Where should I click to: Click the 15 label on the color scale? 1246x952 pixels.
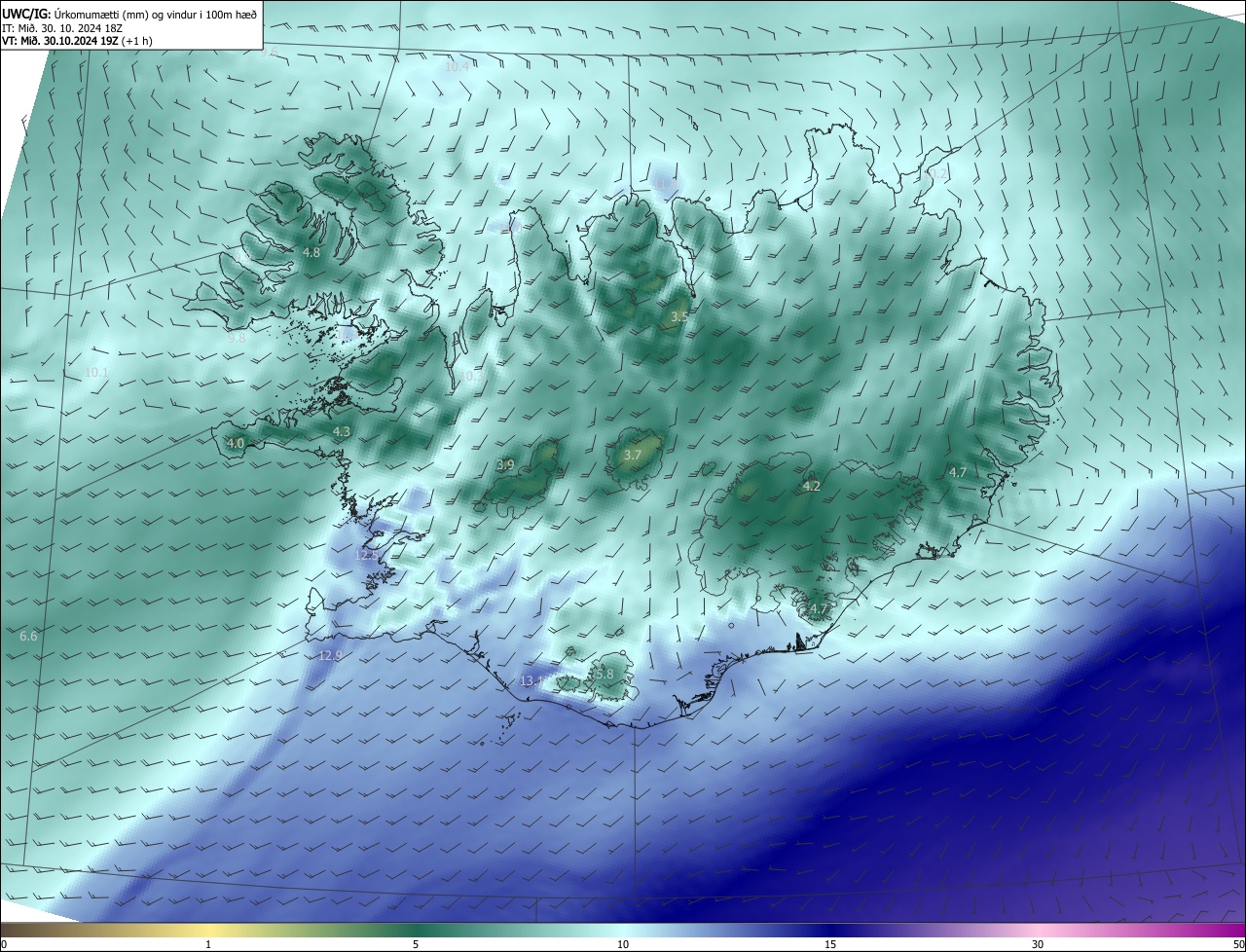(x=830, y=944)
